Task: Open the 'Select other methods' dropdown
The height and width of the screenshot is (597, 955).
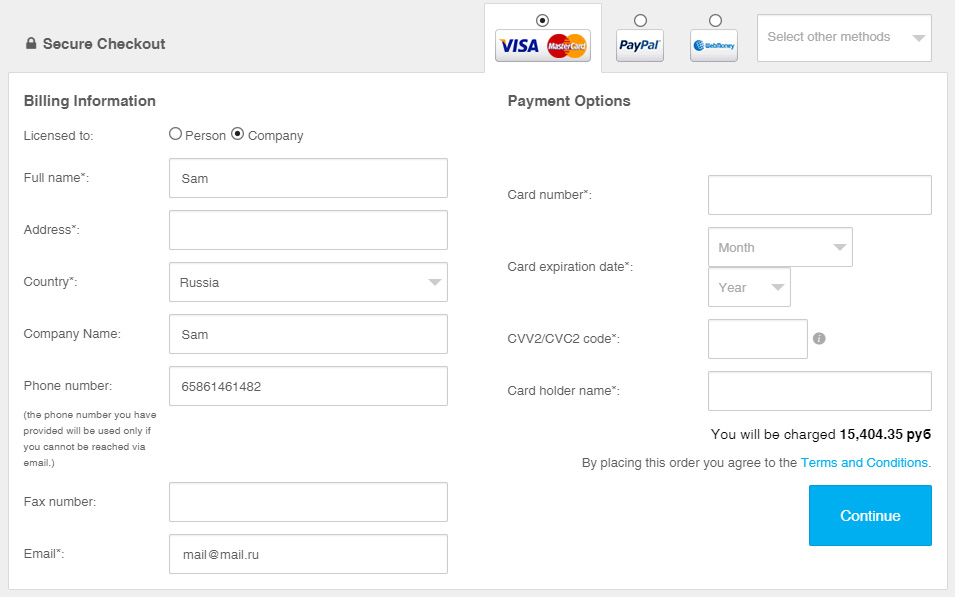Action: [x=844, y=38]
